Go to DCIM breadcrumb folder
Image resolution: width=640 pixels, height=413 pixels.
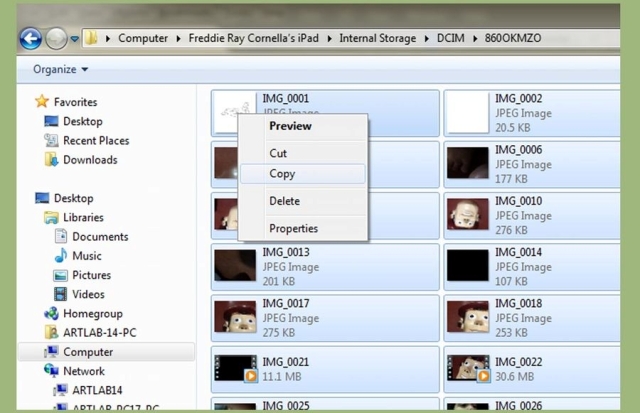coord(451,38)
